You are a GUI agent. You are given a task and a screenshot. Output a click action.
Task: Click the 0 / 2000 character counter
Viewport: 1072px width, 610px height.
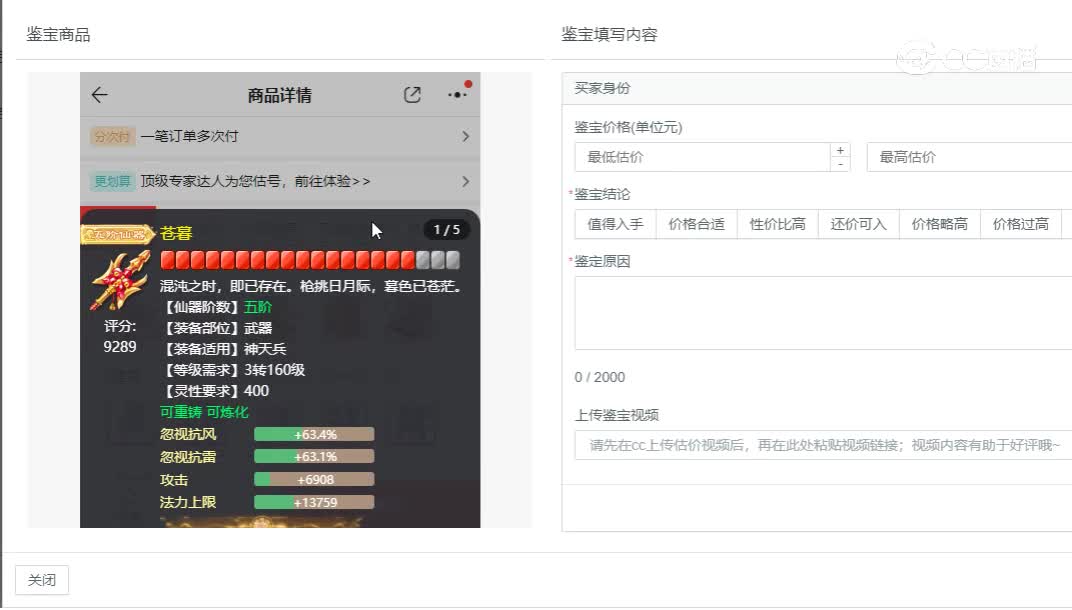[600, 377]
